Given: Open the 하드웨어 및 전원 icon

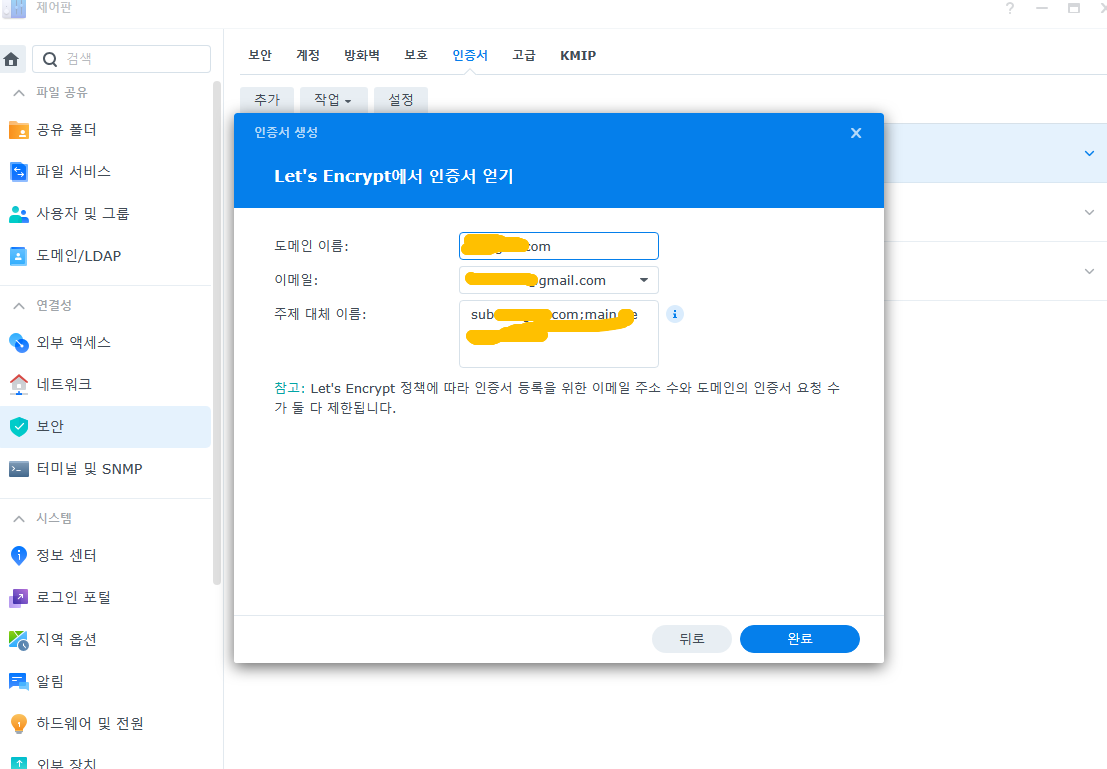Looking at the screenshot, I should coord(18,724).
